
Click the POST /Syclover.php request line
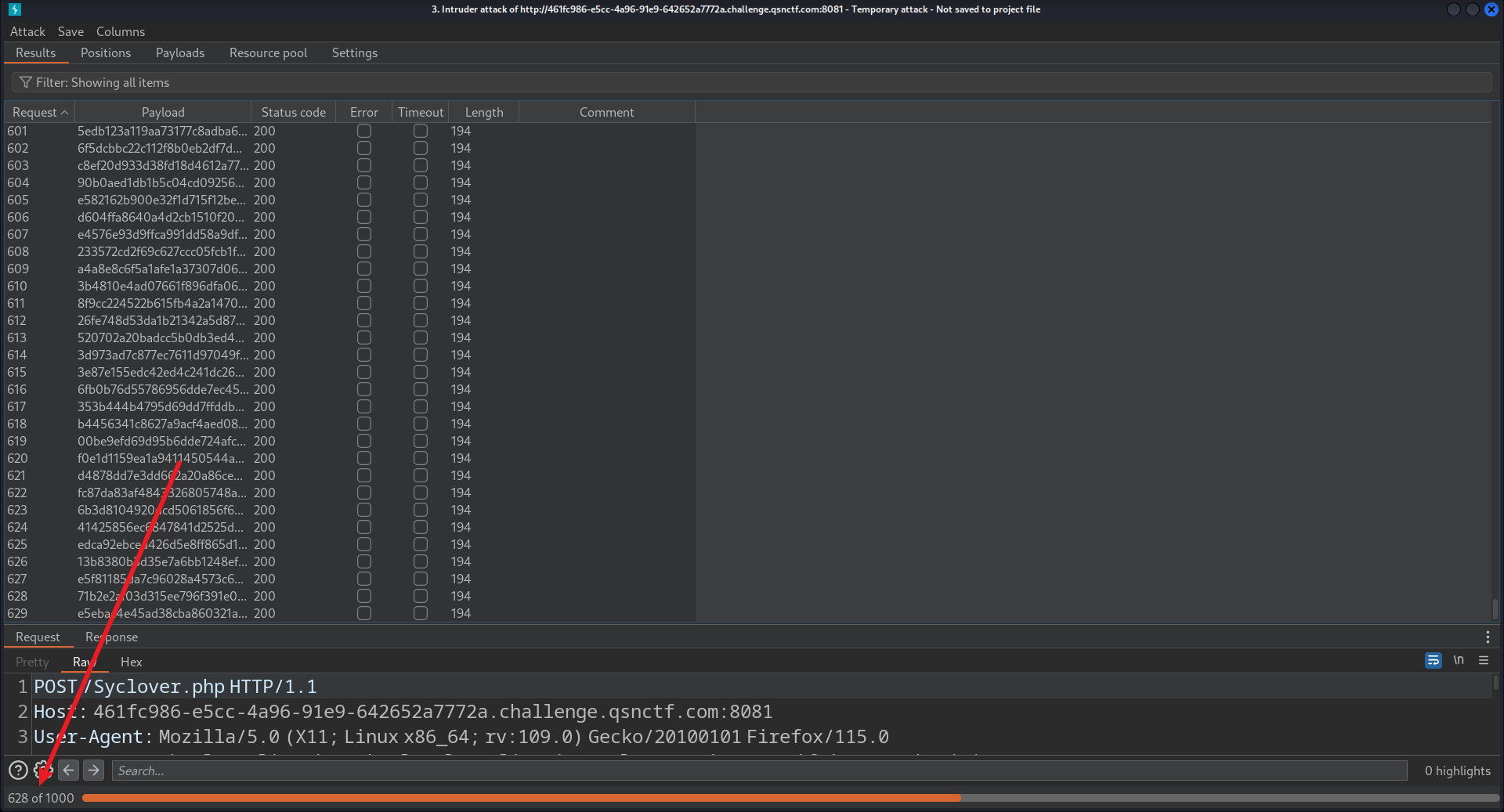coord(175,687)
